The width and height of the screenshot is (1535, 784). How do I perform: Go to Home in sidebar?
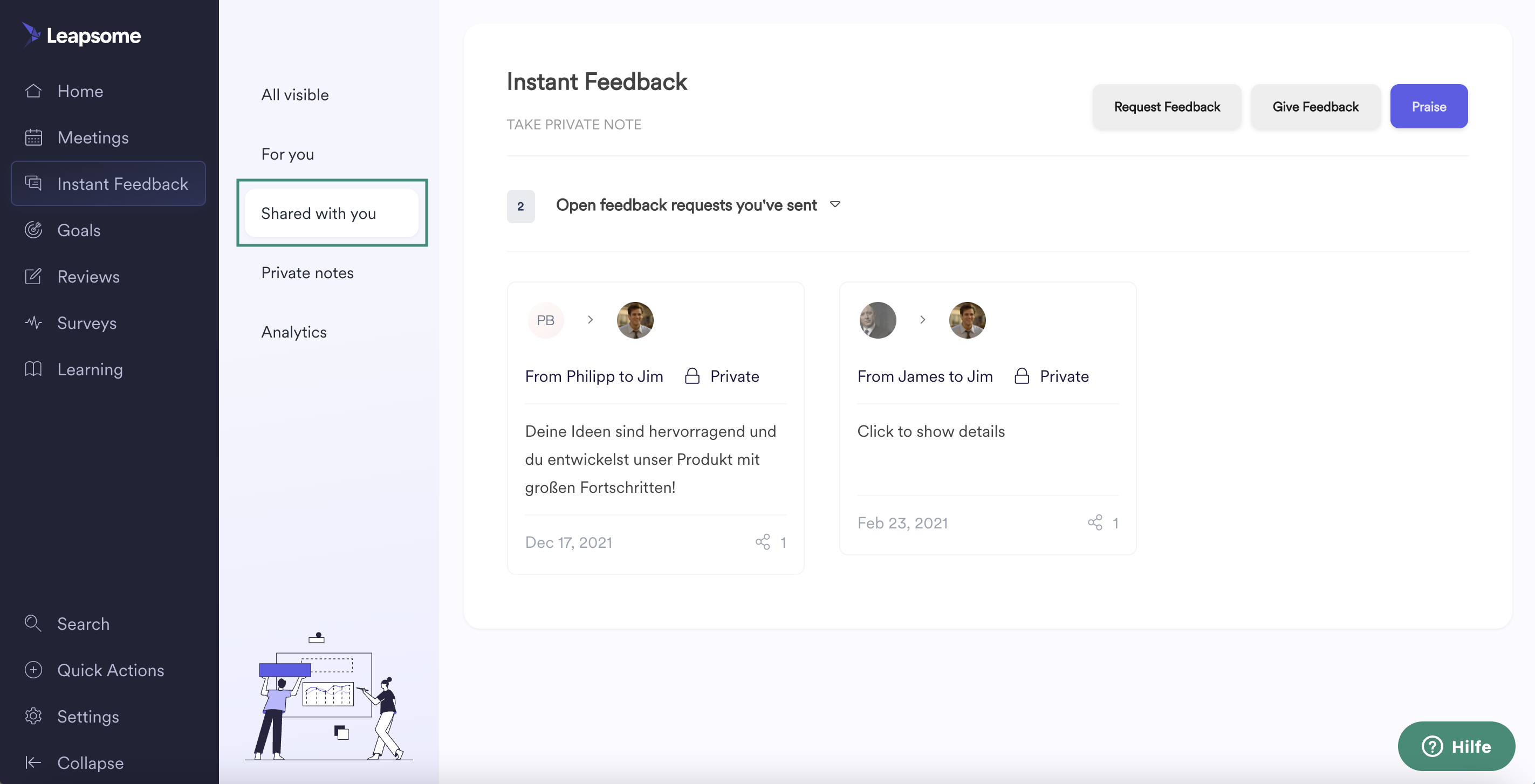pyautogui.click(x=80, y=91)
